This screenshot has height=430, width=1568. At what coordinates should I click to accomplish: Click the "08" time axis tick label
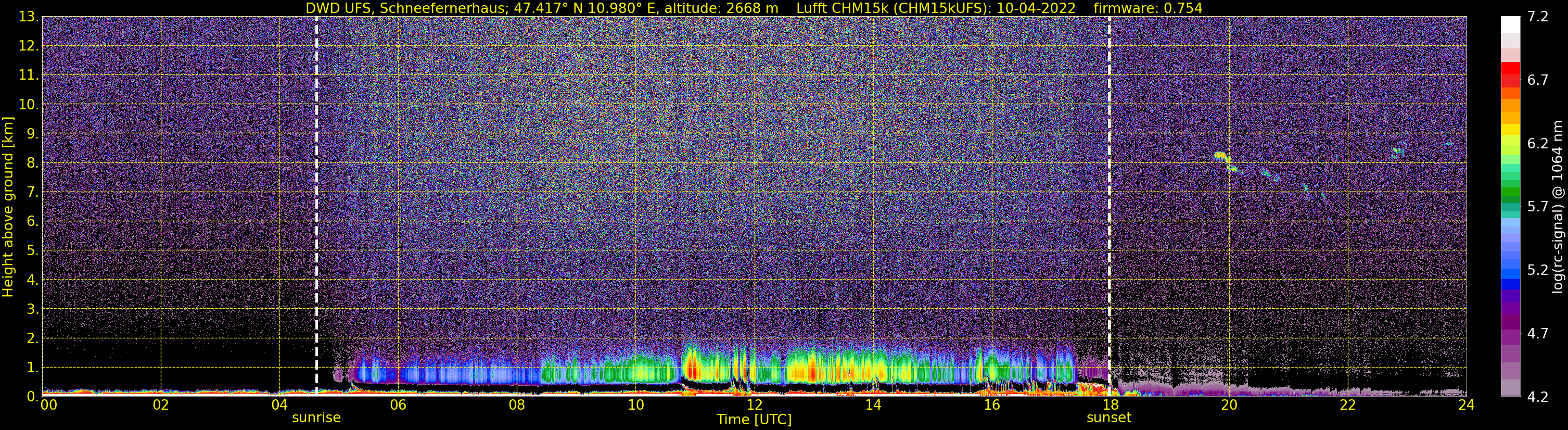tap(517, 405)
